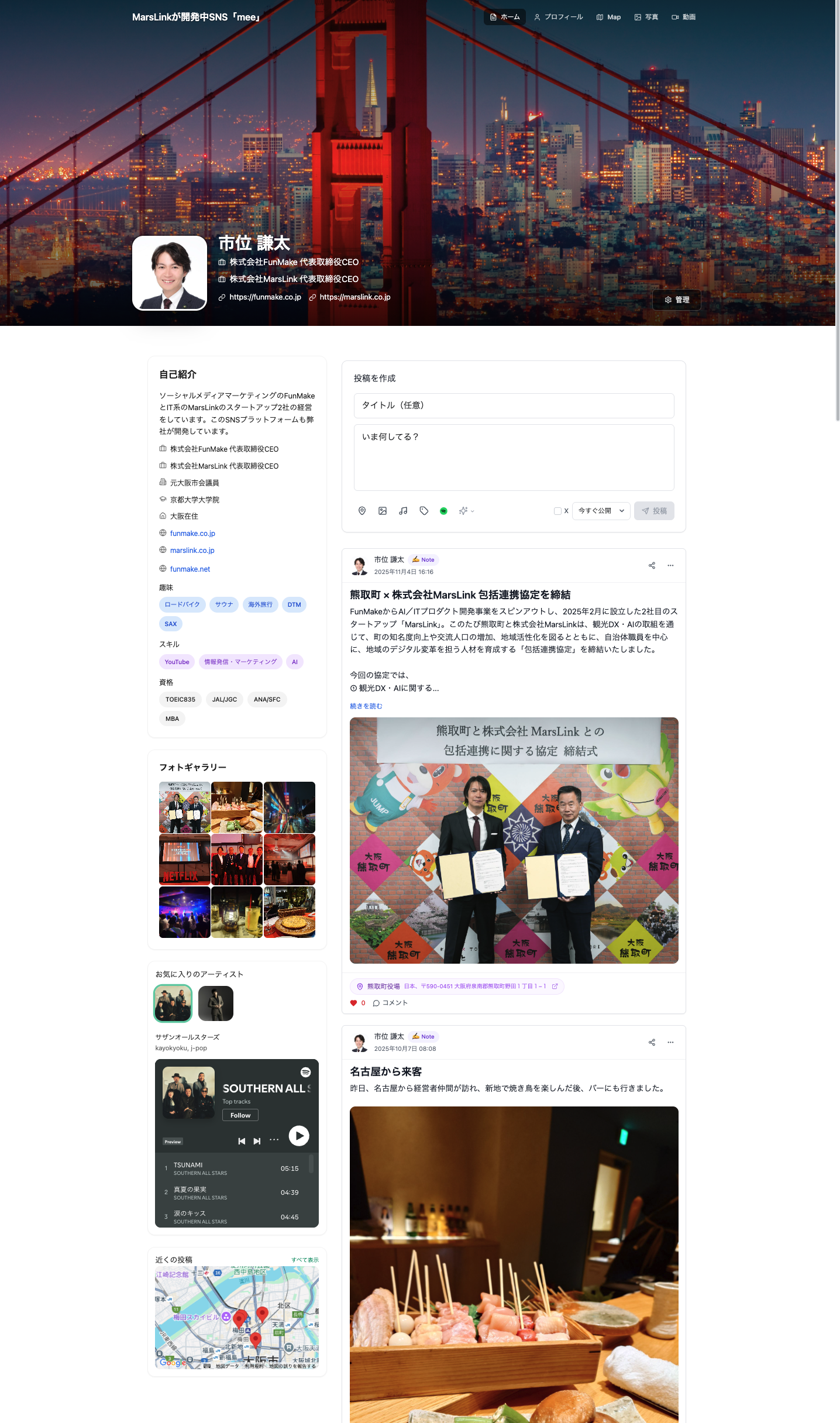Screen dimensions: 840x1423
Task: Click the いま何してる？ text area
Action: tap(514, 458)
